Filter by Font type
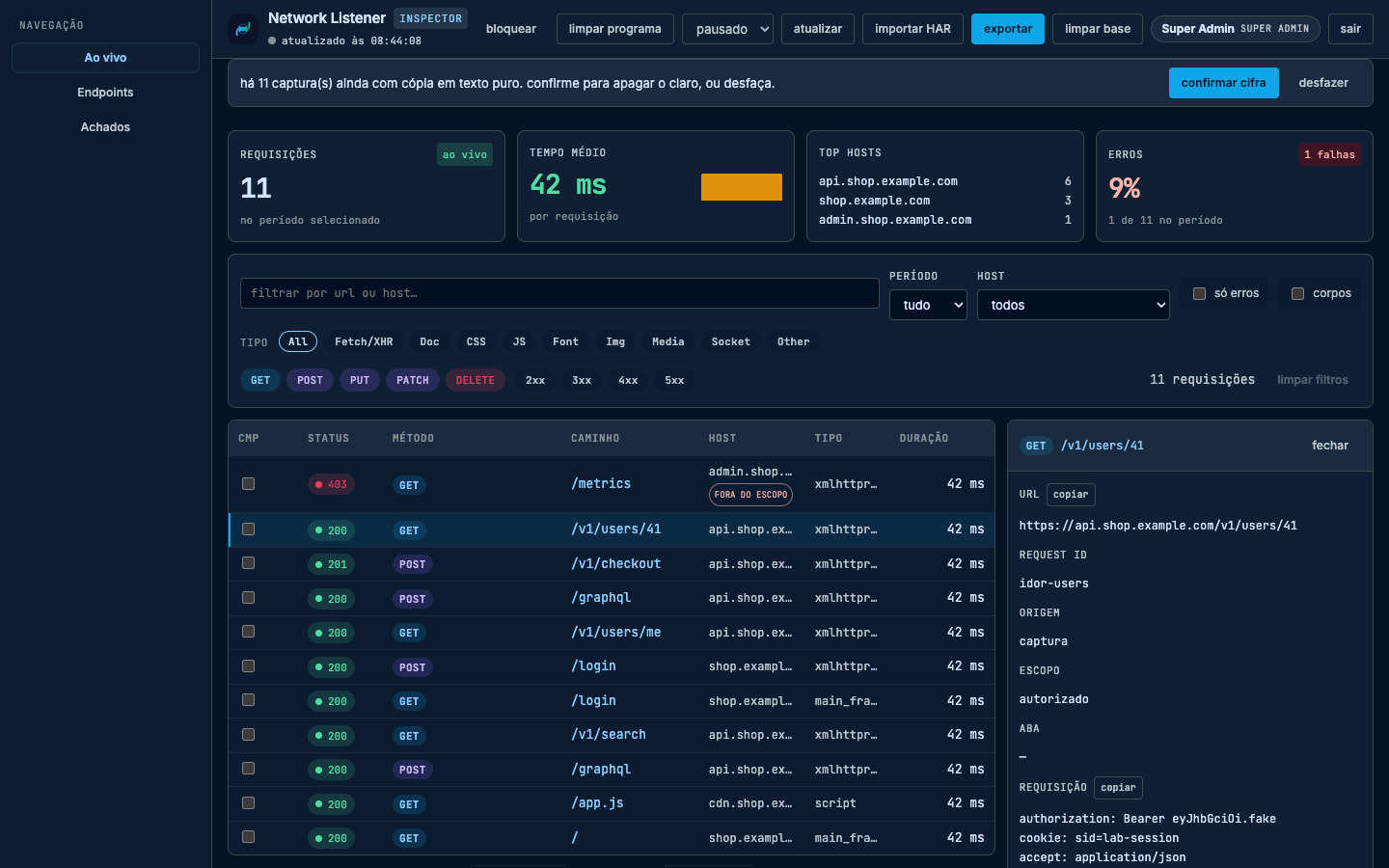The image size is (1389, 868). 565,341
